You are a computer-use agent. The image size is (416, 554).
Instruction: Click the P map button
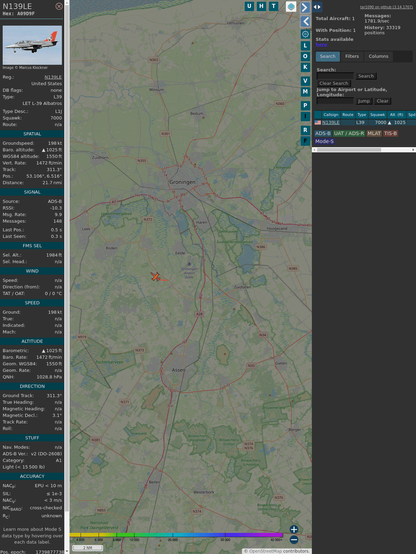(x=305, y=105)
